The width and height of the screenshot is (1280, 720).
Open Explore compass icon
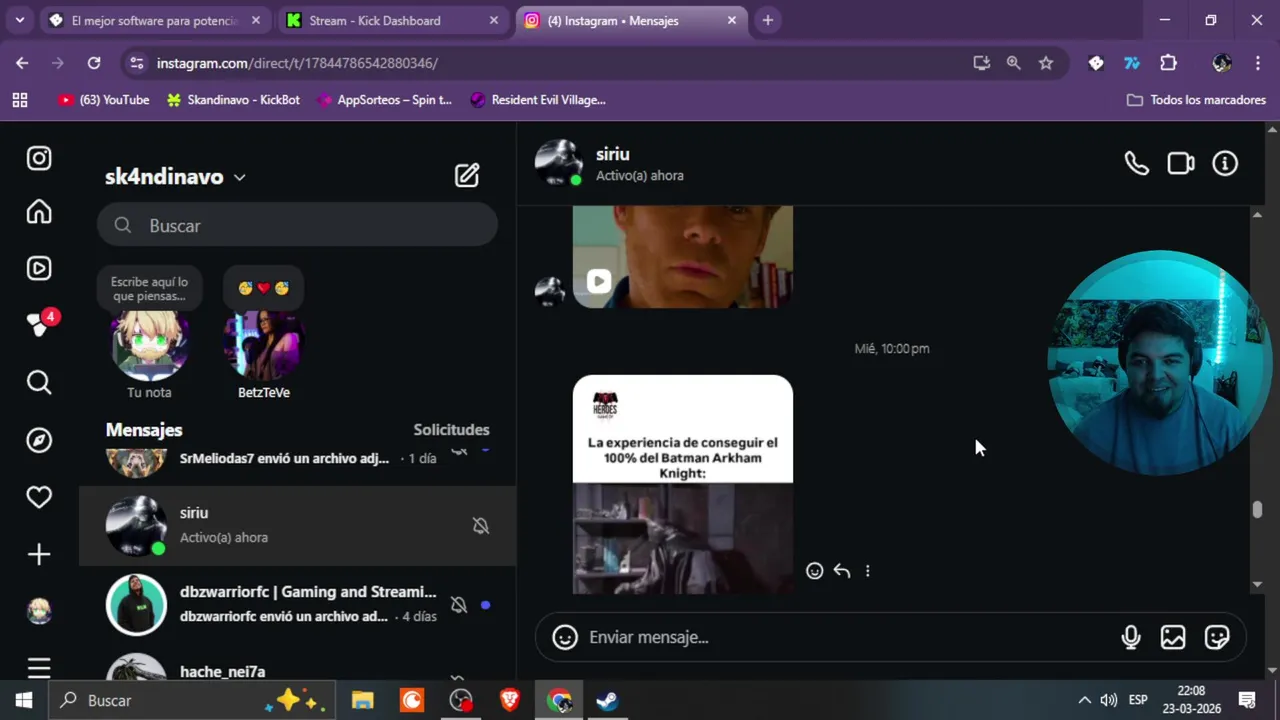(x=39, y=440)
